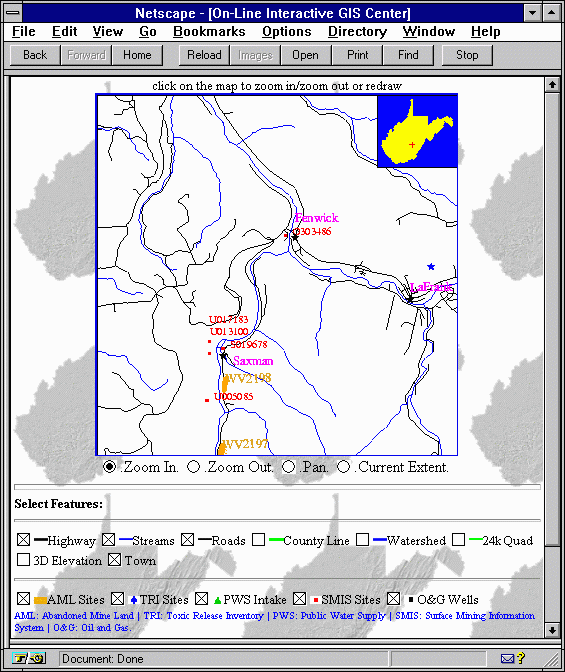Image resolution: width=565 pixels, height=672 pixels.
Task: Uncheck the PWS Intake checkbox
Action: (201, 599)
